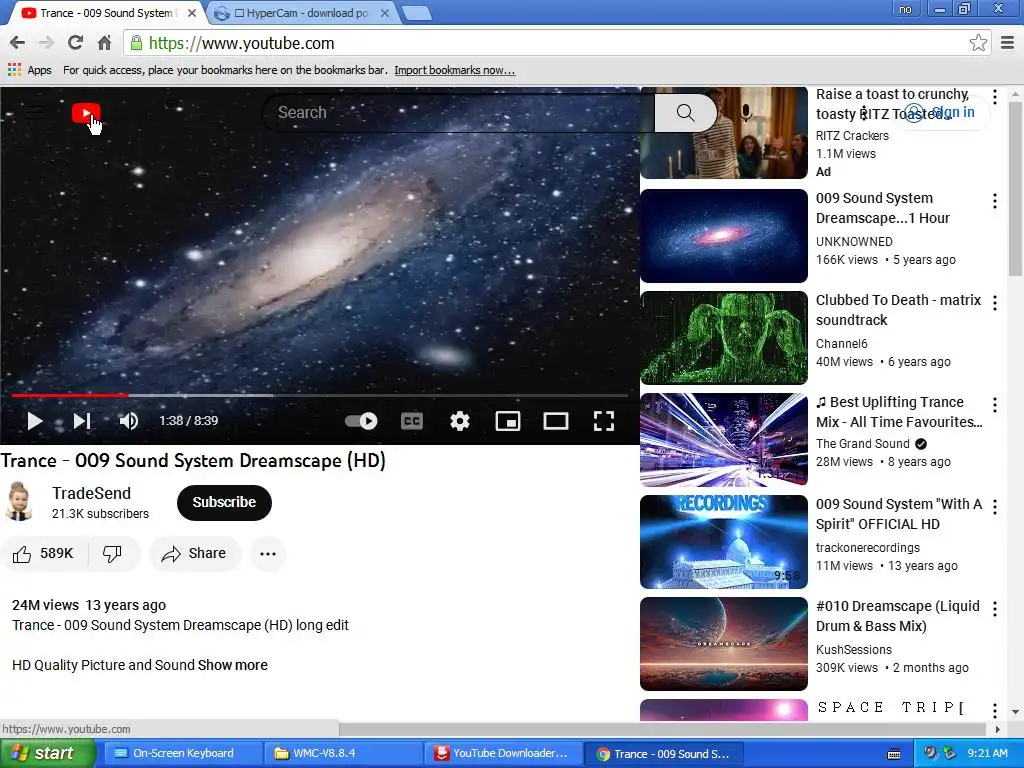Viewport: 1024px width, 768px height.
Task: Toggle the autoplay switch in player
Action: click(361, 421)
